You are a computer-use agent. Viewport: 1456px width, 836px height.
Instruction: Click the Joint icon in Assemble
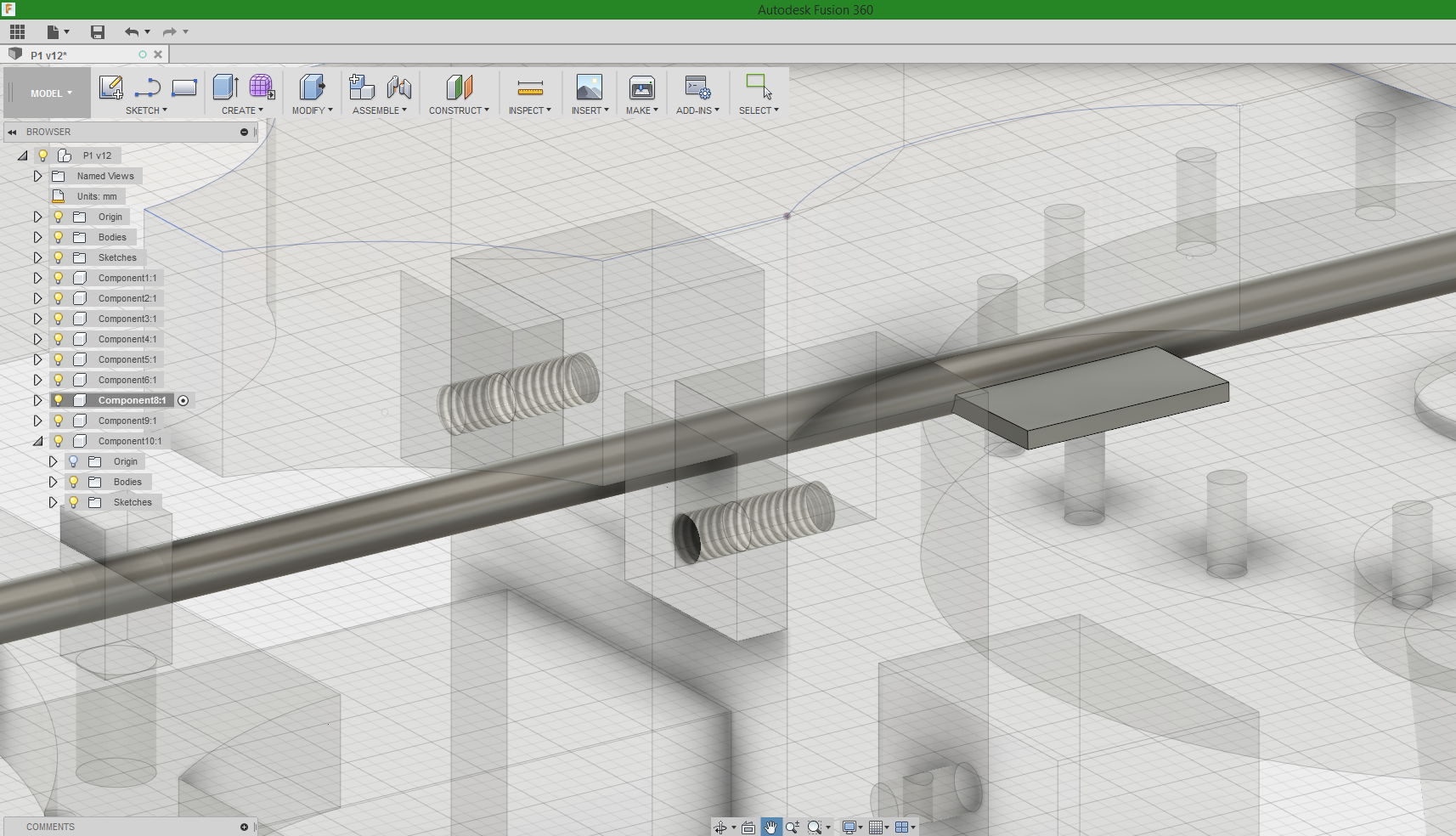point(398,87)
